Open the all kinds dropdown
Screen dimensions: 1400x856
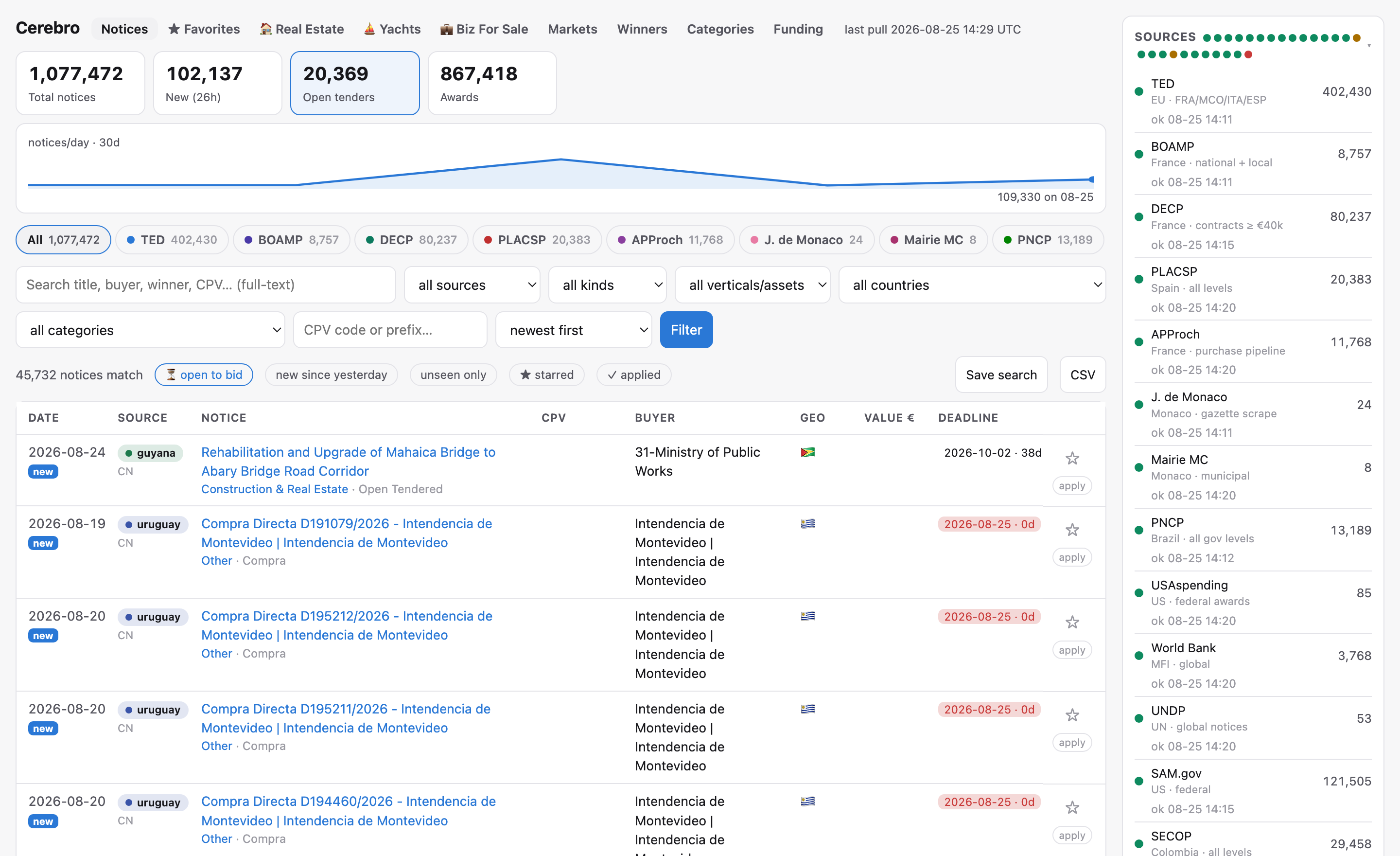tap(607, 285)
